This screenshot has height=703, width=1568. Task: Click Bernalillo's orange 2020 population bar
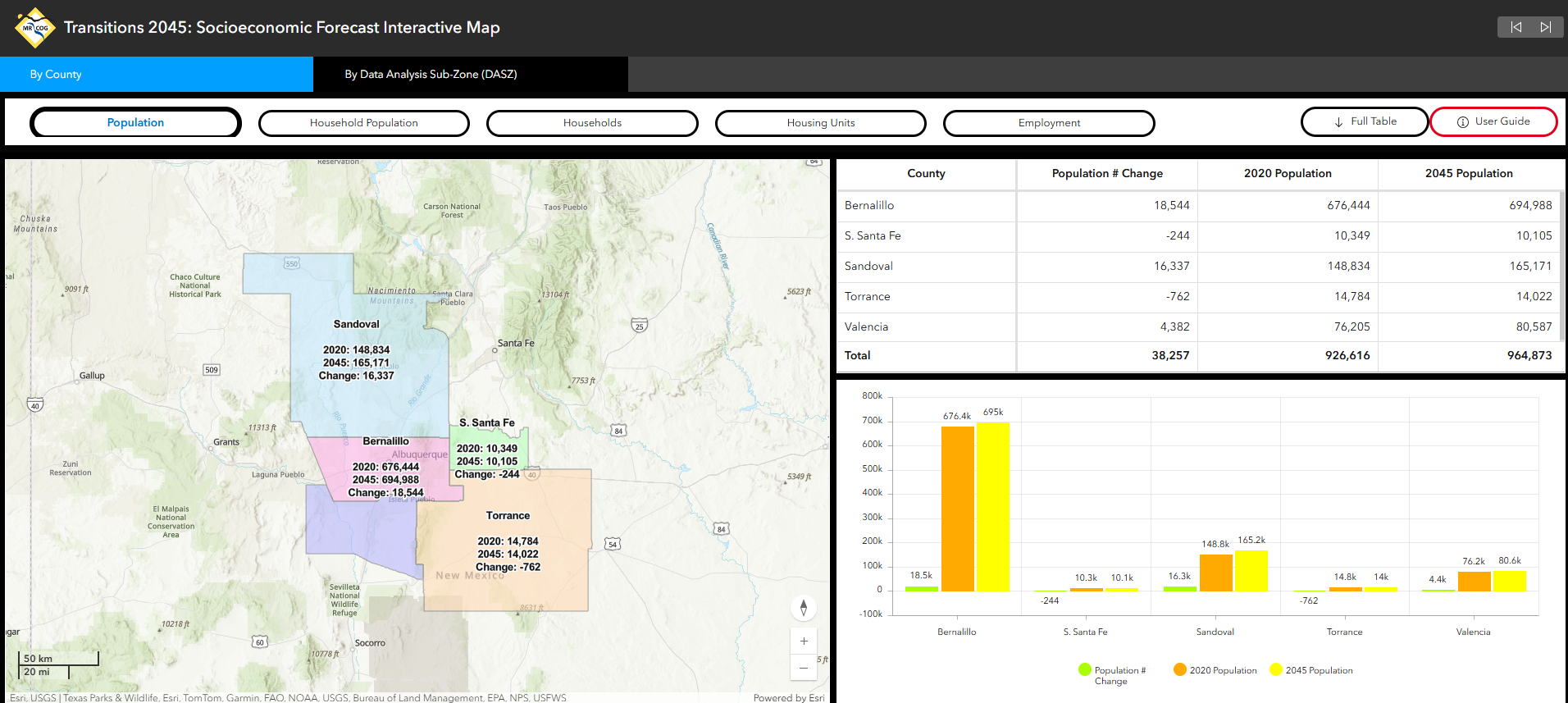point(957,509)
